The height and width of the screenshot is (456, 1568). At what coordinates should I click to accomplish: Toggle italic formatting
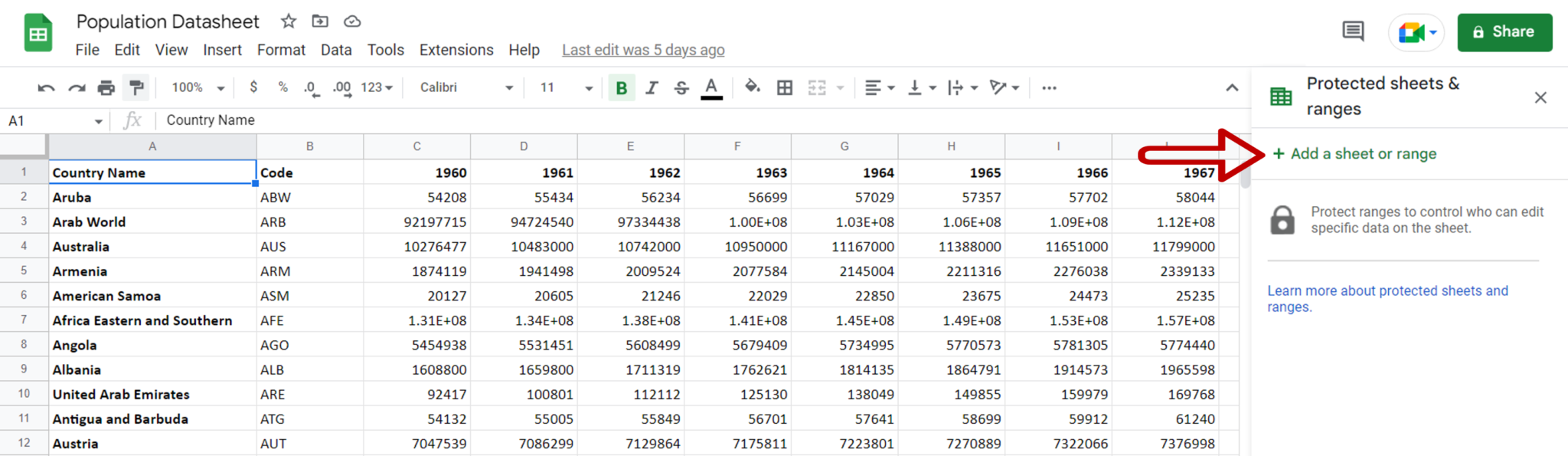tap(652, 88)
